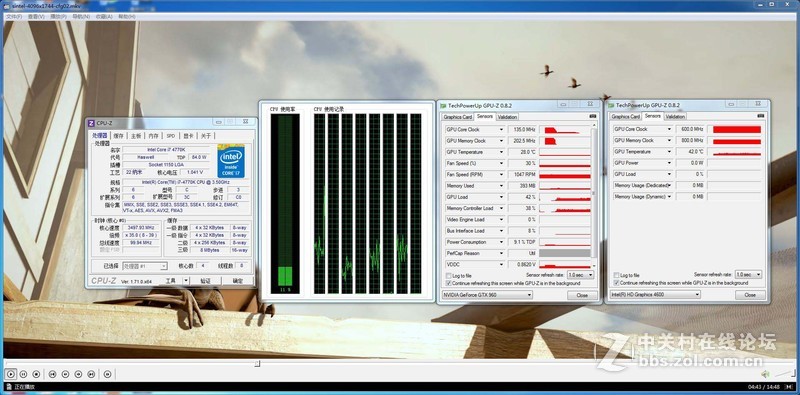
Task: Click the play button in the media player
Action: [11, 374]
